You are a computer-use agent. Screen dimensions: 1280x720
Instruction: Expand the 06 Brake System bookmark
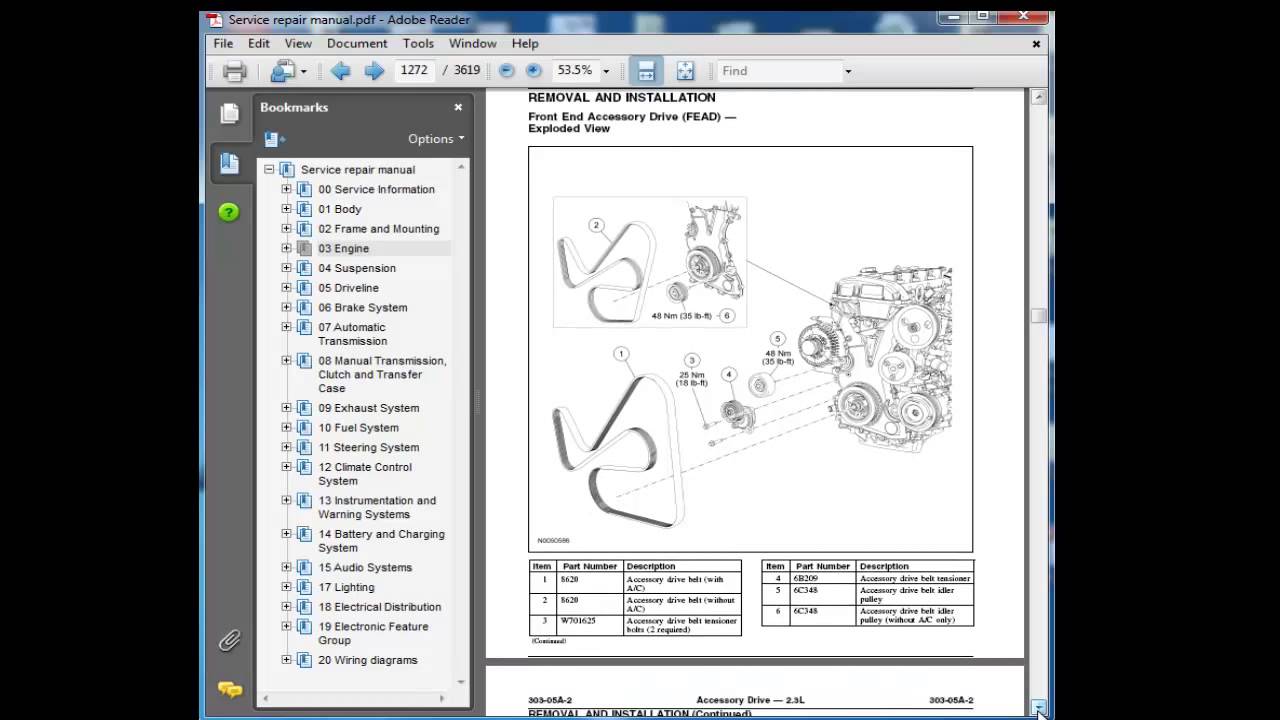(286, 307)
